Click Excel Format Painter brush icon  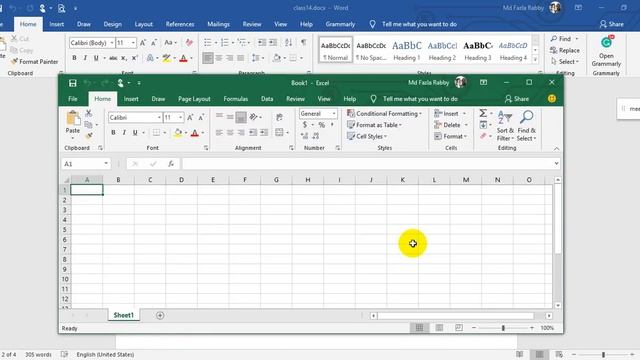[89, 136]
